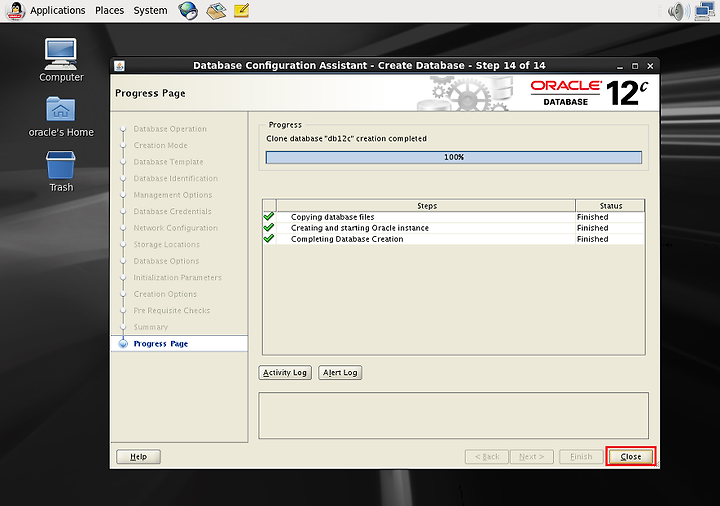Open the Alert Log
The height and width of the screenshot is (506, 720).
(340, 372)
